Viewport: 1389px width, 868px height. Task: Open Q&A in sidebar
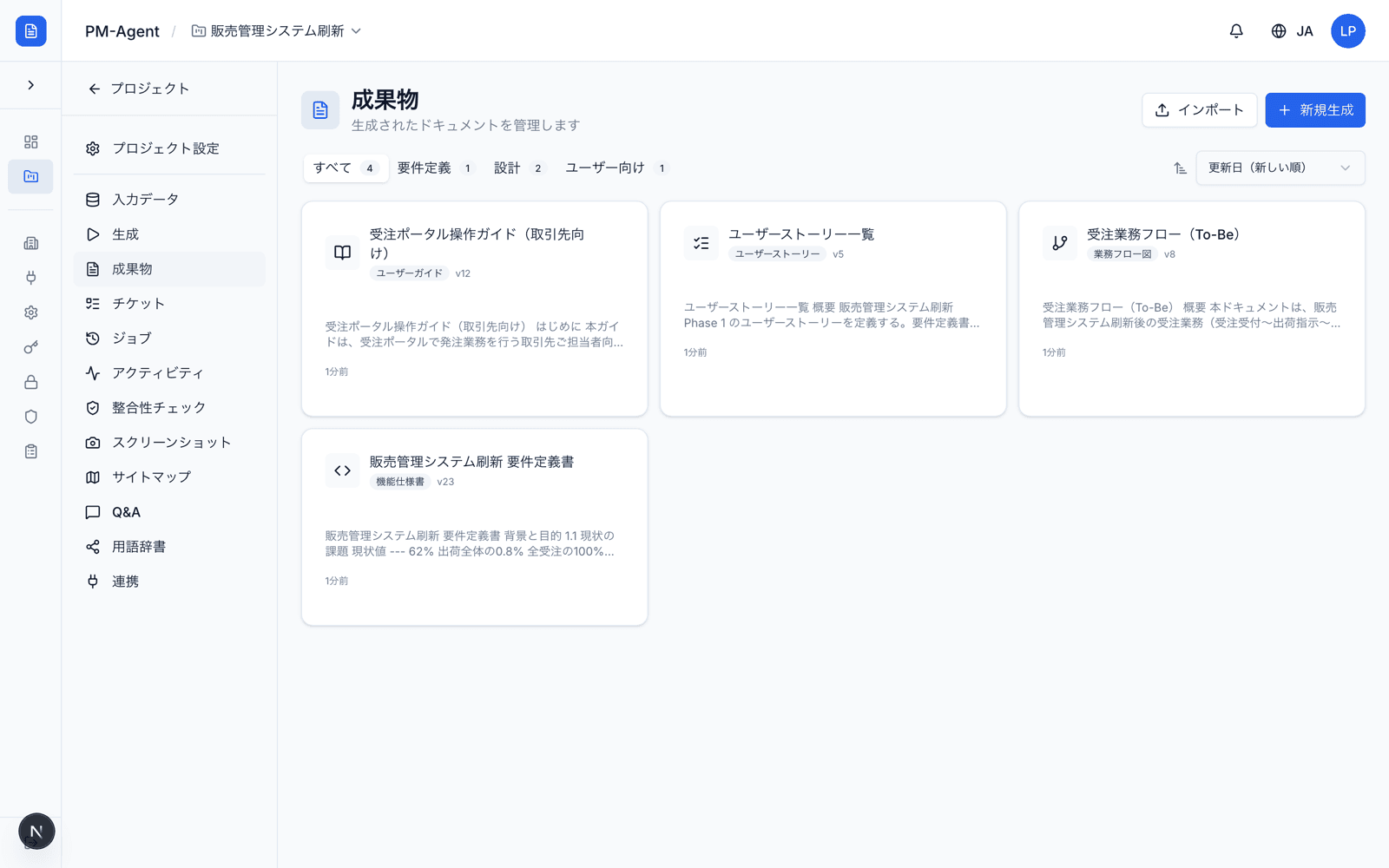(169, 512)
